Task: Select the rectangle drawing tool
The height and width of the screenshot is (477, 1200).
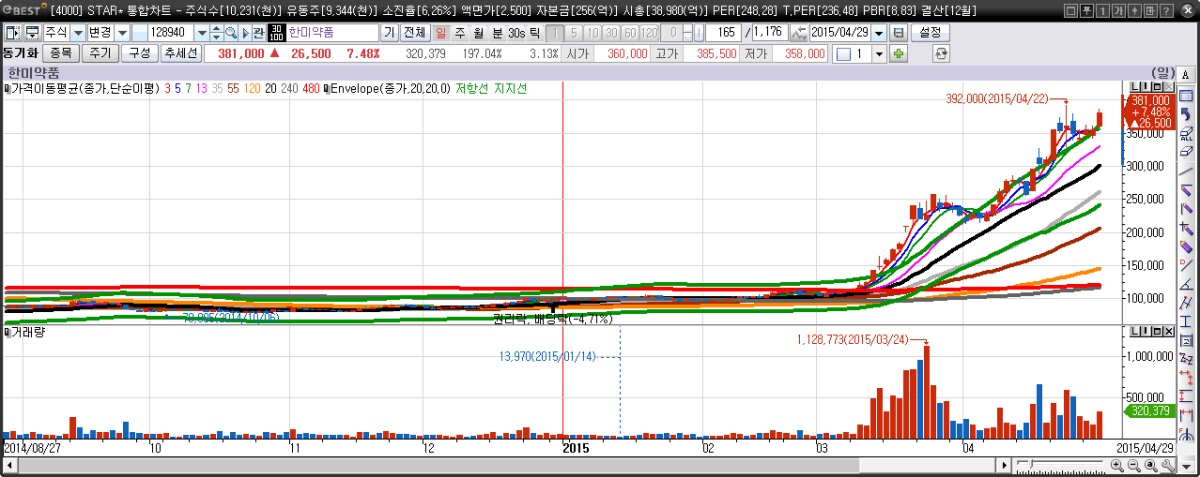Action: [1186, 96]
